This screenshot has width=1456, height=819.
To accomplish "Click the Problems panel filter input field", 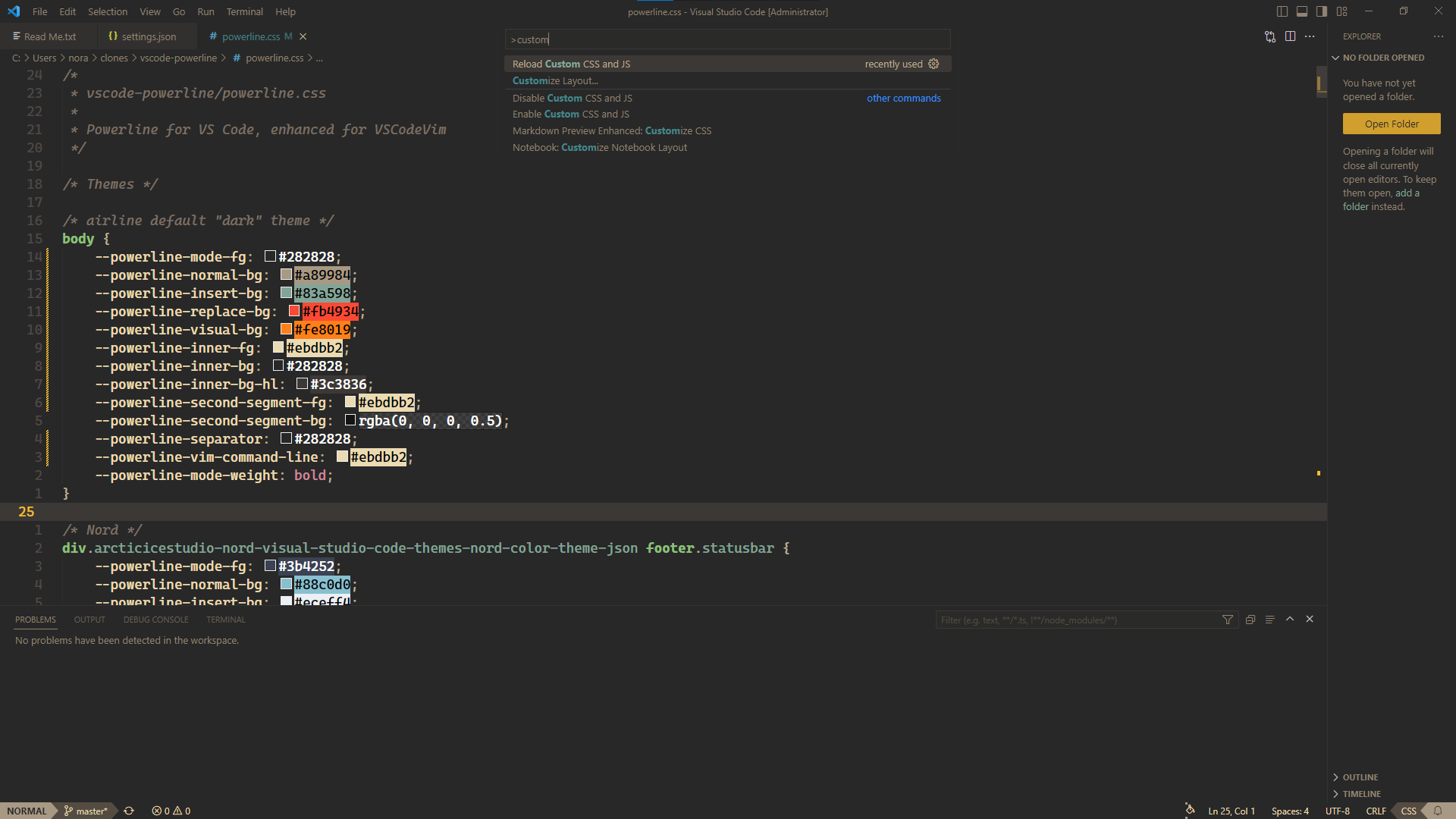I will 1077,620.
